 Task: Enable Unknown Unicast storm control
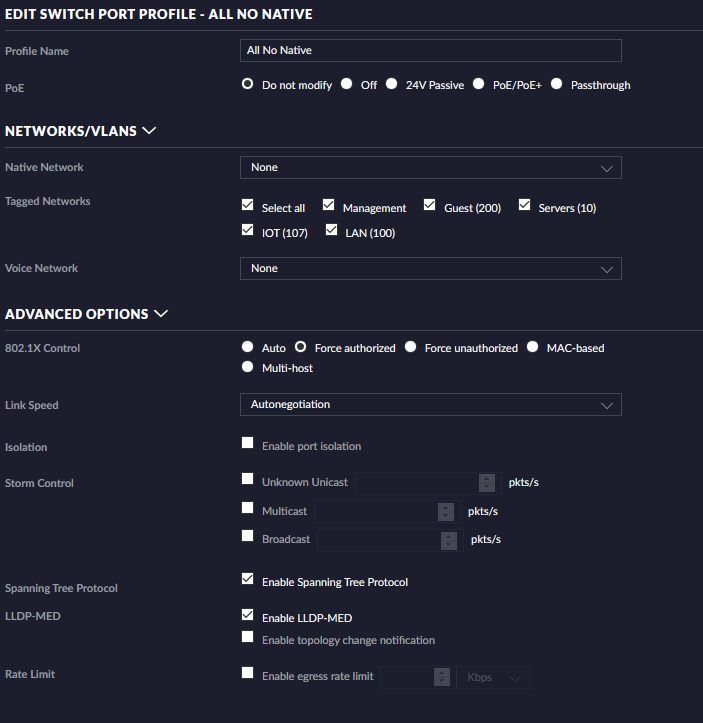click(x=248, y=479)
